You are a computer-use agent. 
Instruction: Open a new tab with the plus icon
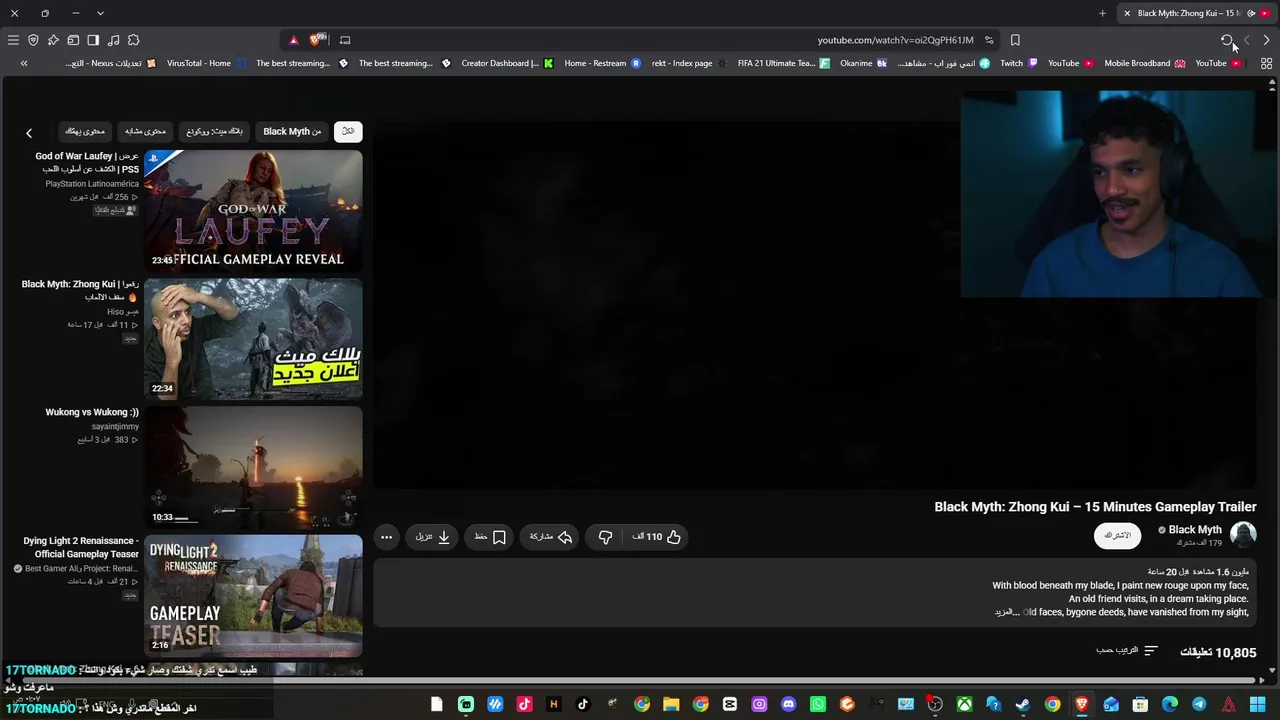[1102, 13]
